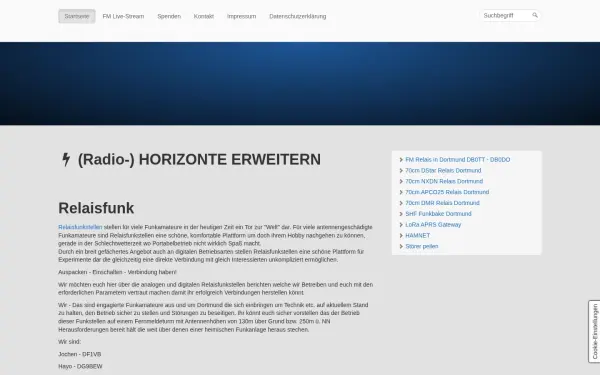The image size is (600, 375).
Task: Click the line Auspacken - Einschalten - Verbindung haben!
Action: [117, 272]
